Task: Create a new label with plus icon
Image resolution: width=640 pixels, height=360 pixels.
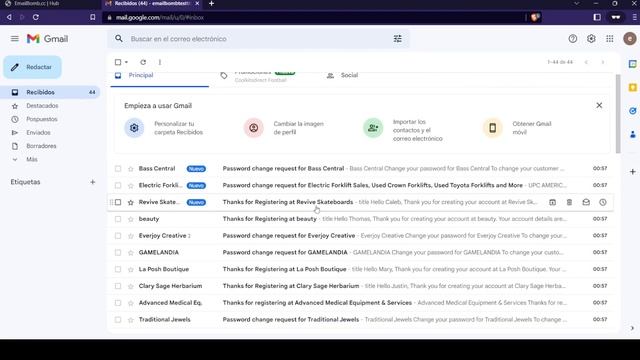Action: 93,182
